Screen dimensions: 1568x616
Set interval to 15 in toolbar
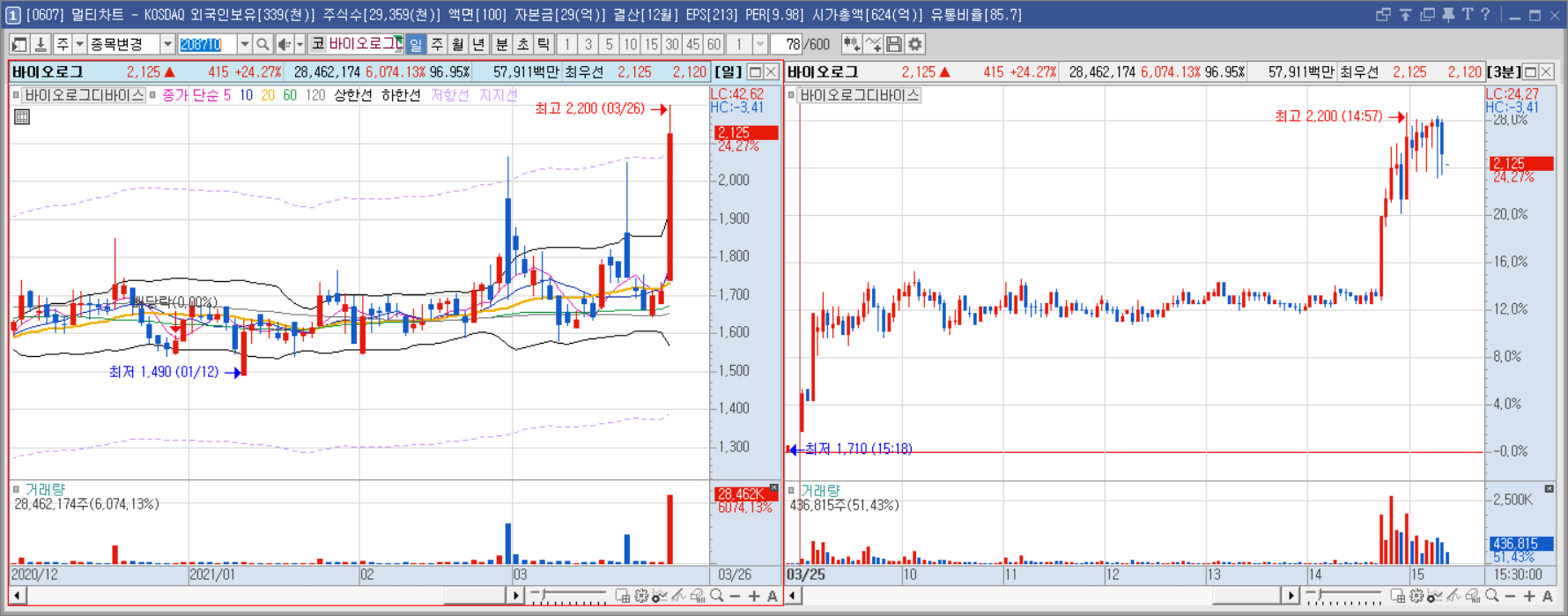tap(651, 44)
